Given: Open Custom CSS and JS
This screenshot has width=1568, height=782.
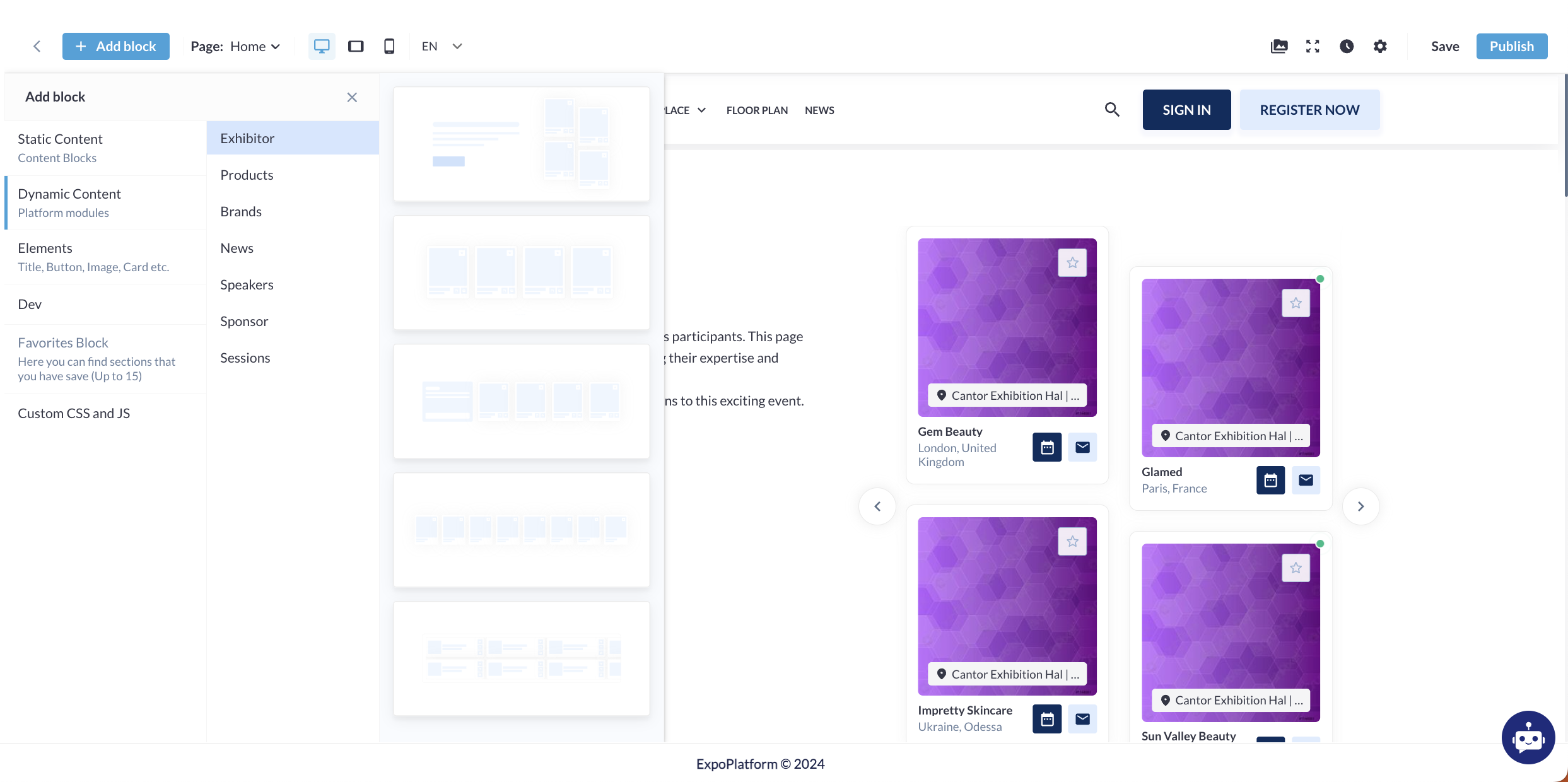Looking at the screenshot, I should tap(105, 413).
